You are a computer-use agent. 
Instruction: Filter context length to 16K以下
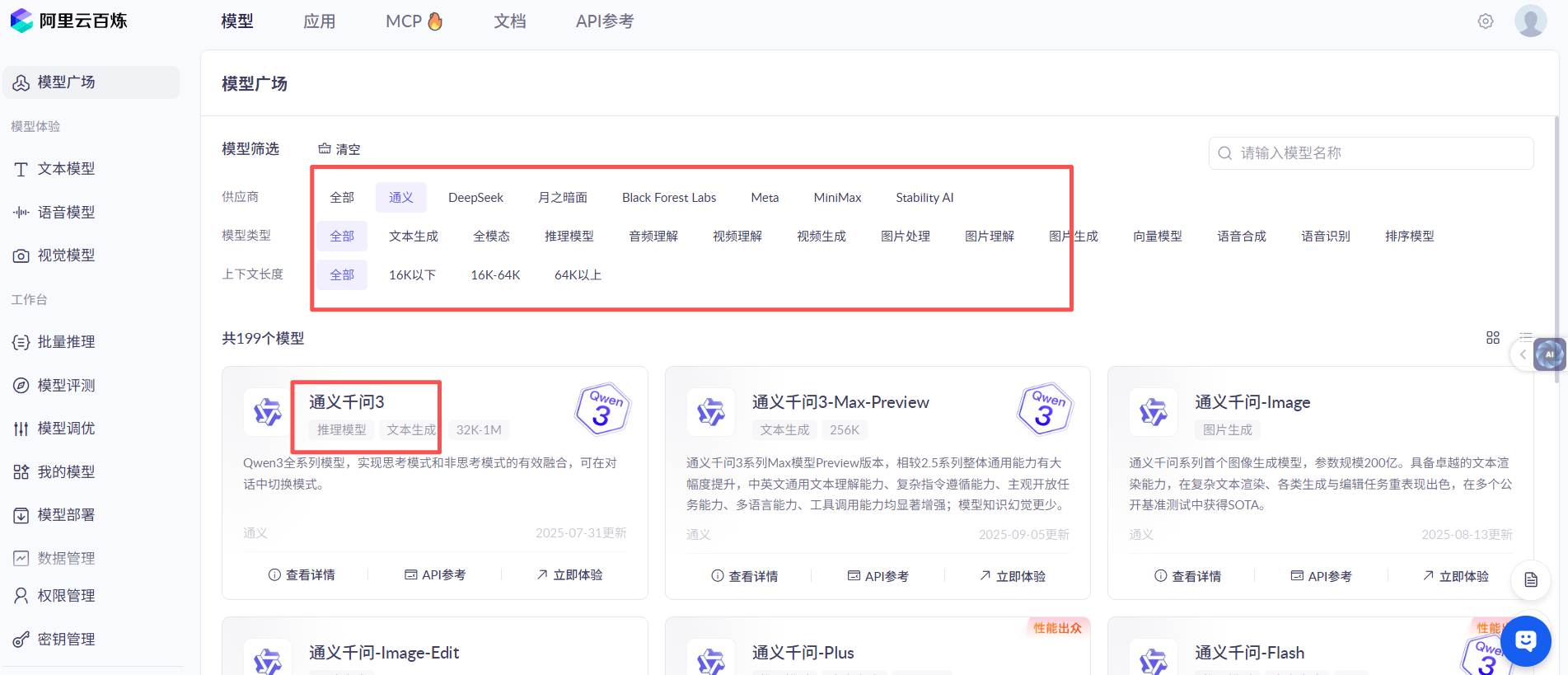(x=412, y=275)
